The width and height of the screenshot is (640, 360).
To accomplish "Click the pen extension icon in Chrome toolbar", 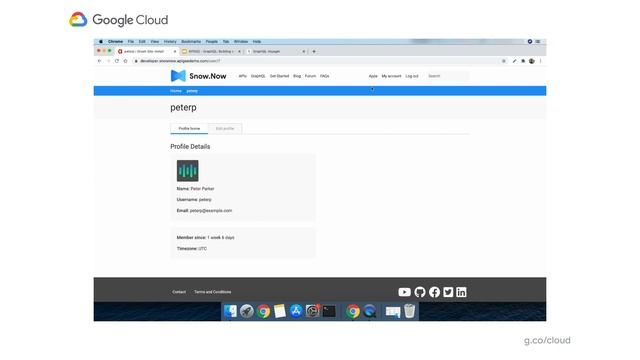I will [x=514, y=61].
